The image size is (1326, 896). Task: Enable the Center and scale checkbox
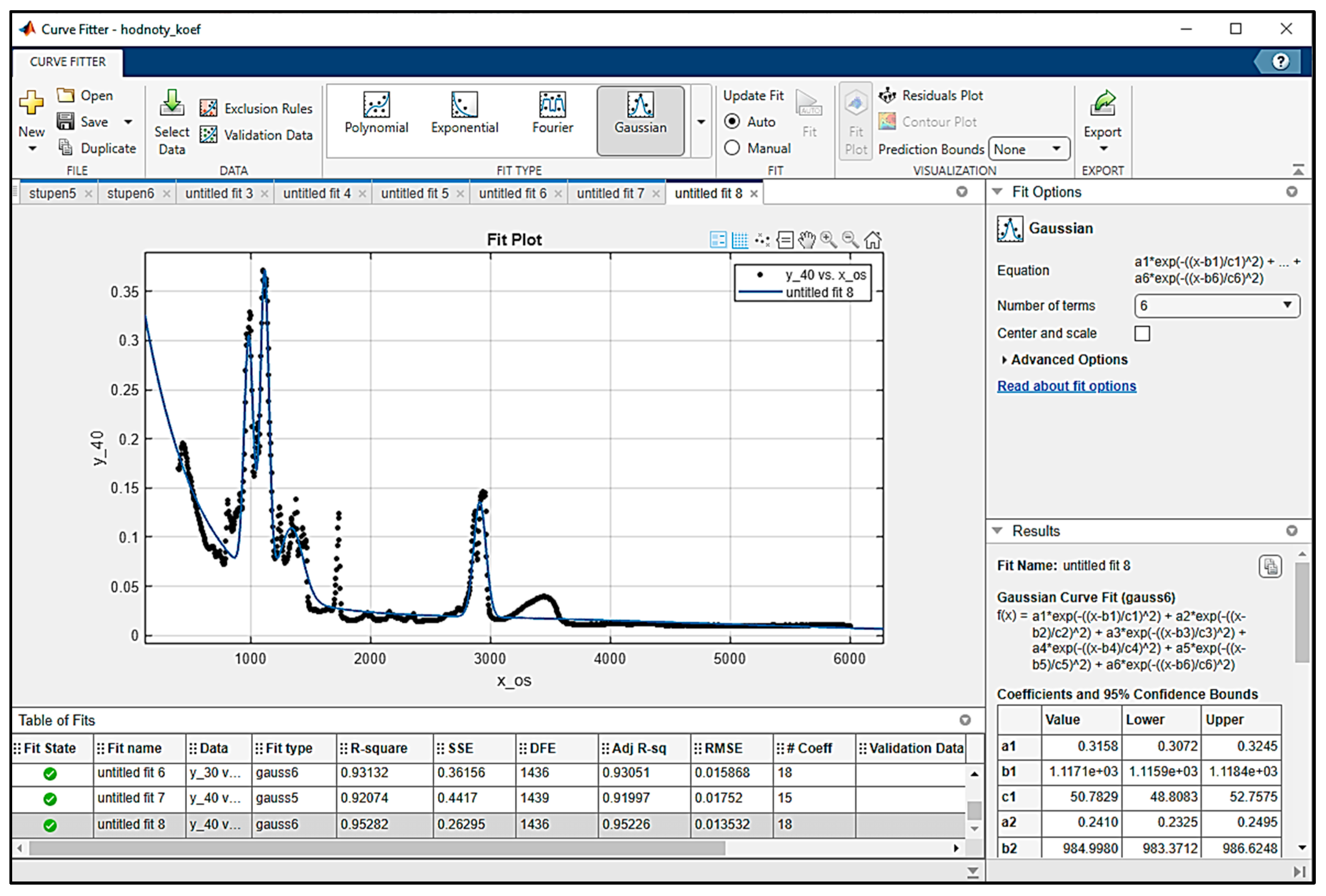tap(1142, 333)
